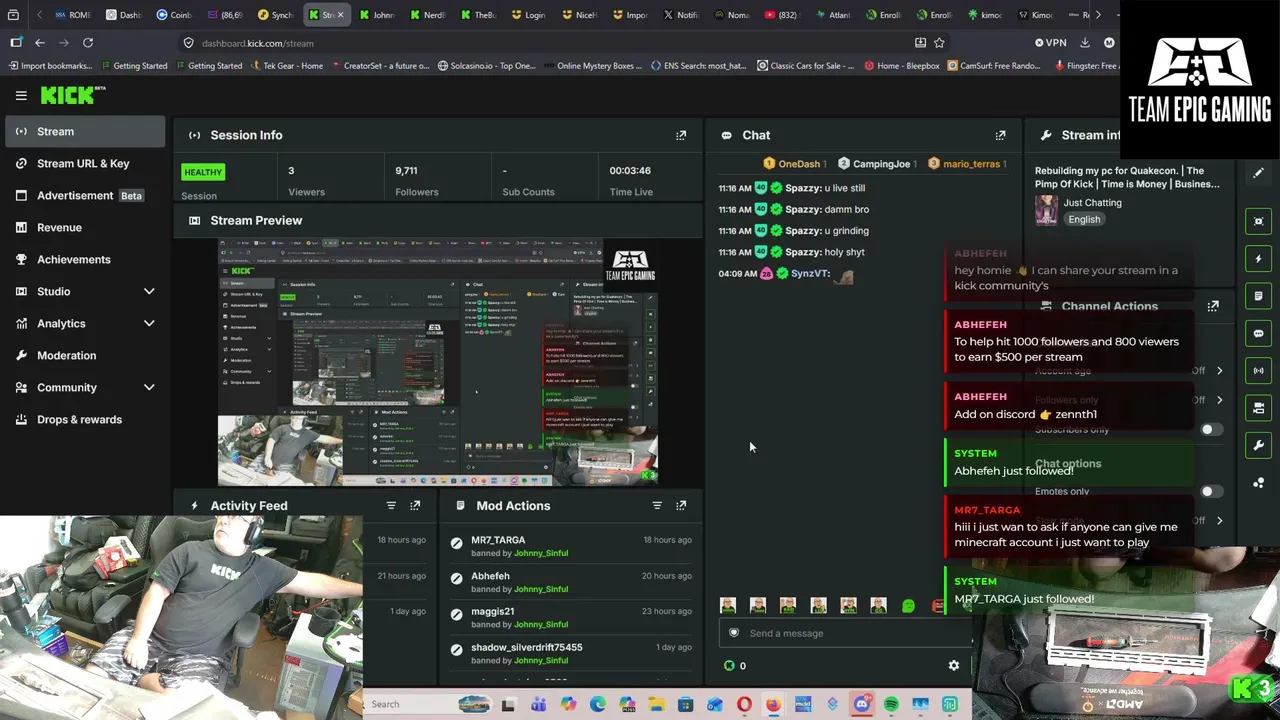
Task: Pop out the Mod Actions panel
Action: point(681,506)
